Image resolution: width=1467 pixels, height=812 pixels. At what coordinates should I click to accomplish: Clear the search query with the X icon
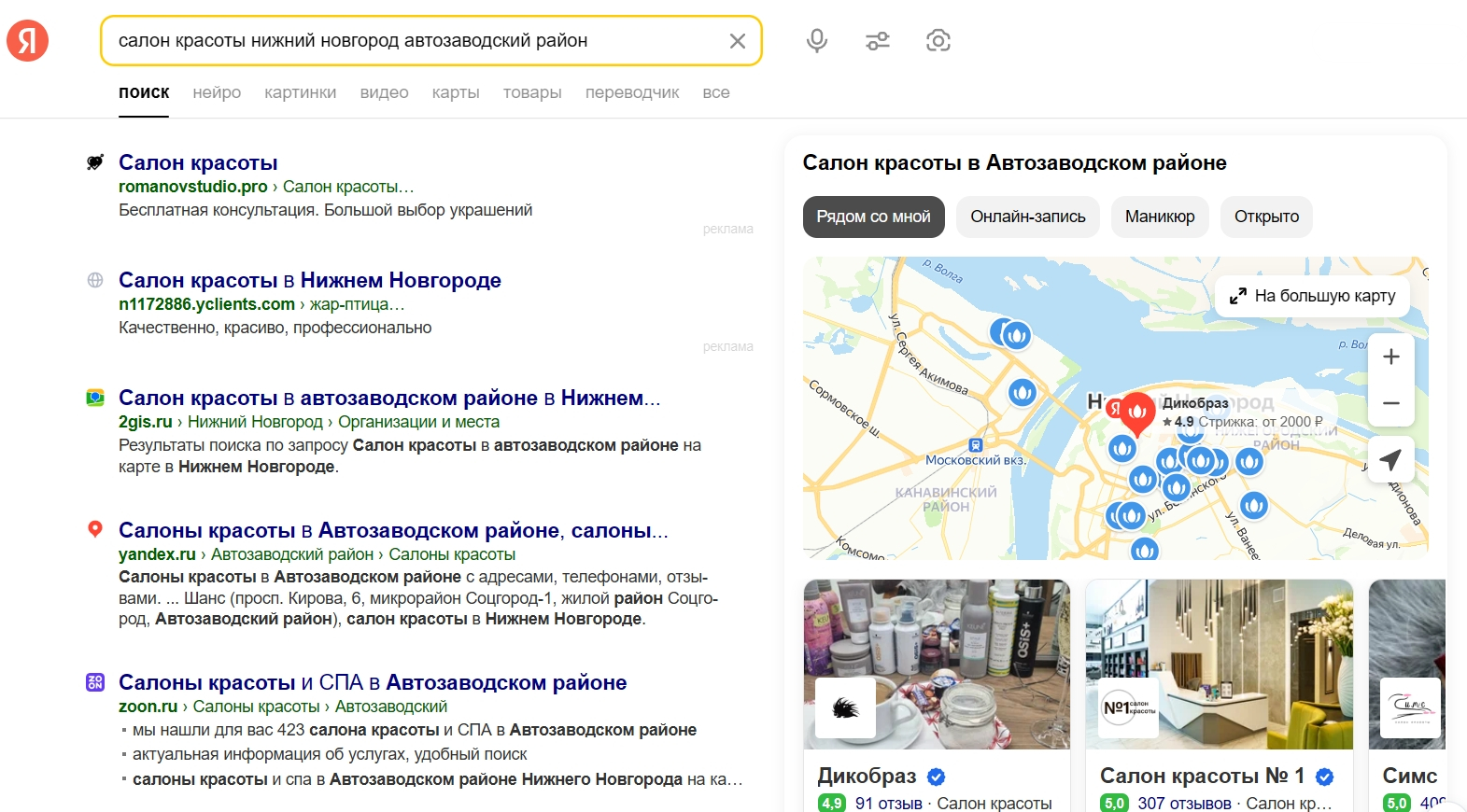point(737,41)
